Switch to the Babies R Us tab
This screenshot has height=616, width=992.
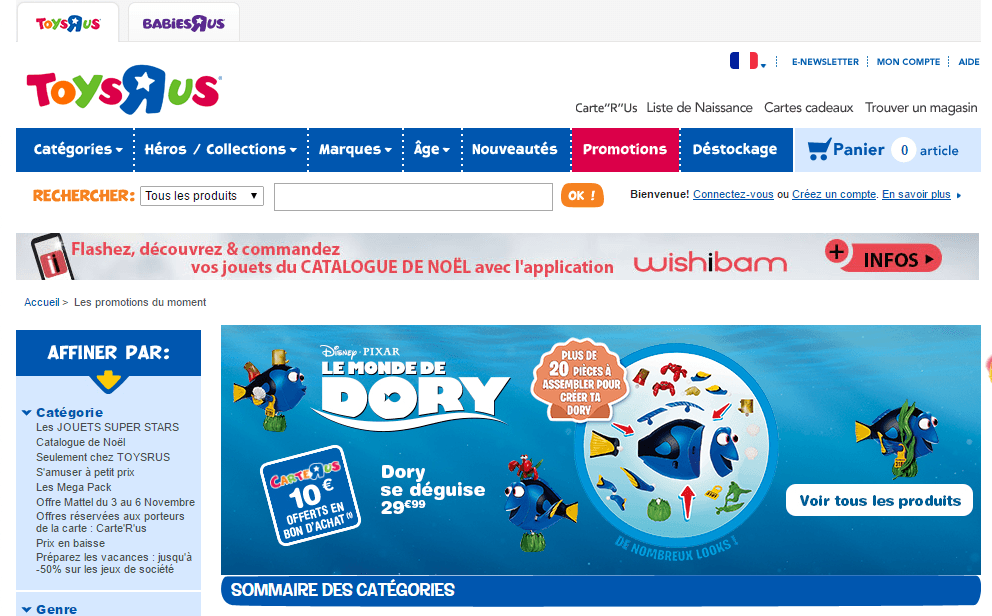(183, 23)
